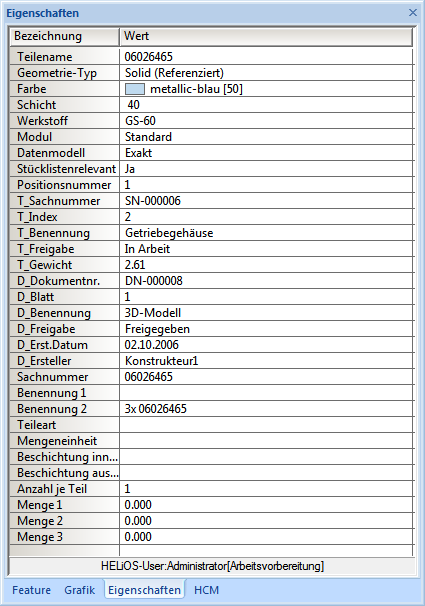The width and height of the screenshot is (425, 606).
Task: Click the Bezeichnung column header
Action: coord(65,36)
